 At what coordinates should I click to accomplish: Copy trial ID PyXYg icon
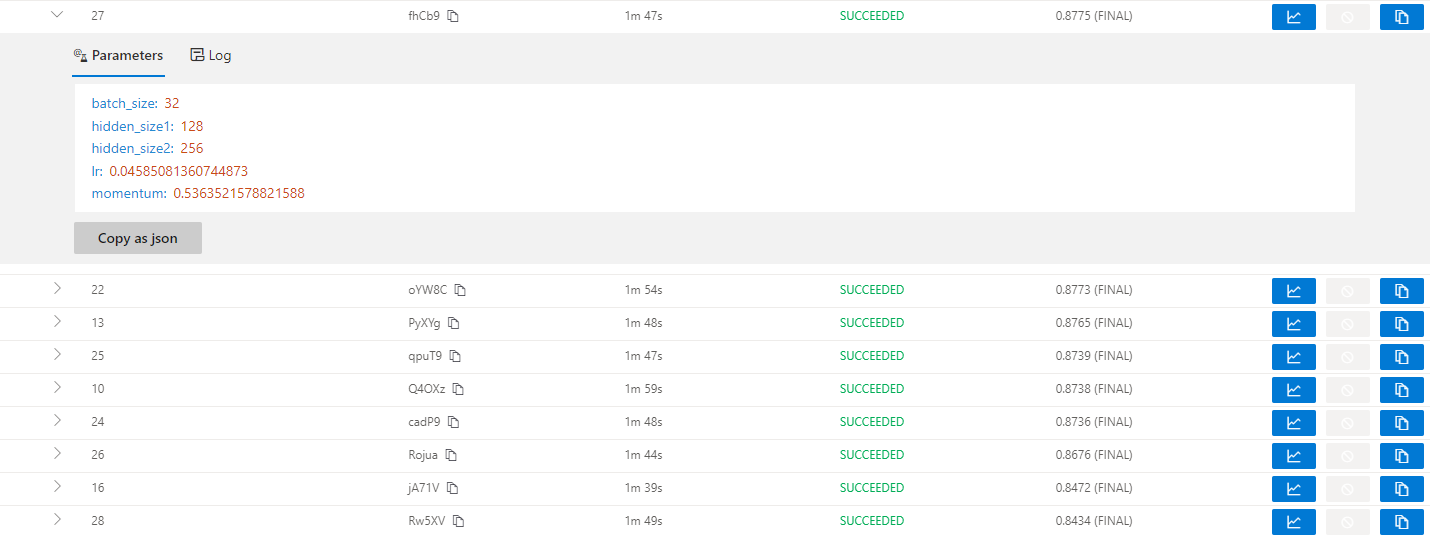click(453, 323)
